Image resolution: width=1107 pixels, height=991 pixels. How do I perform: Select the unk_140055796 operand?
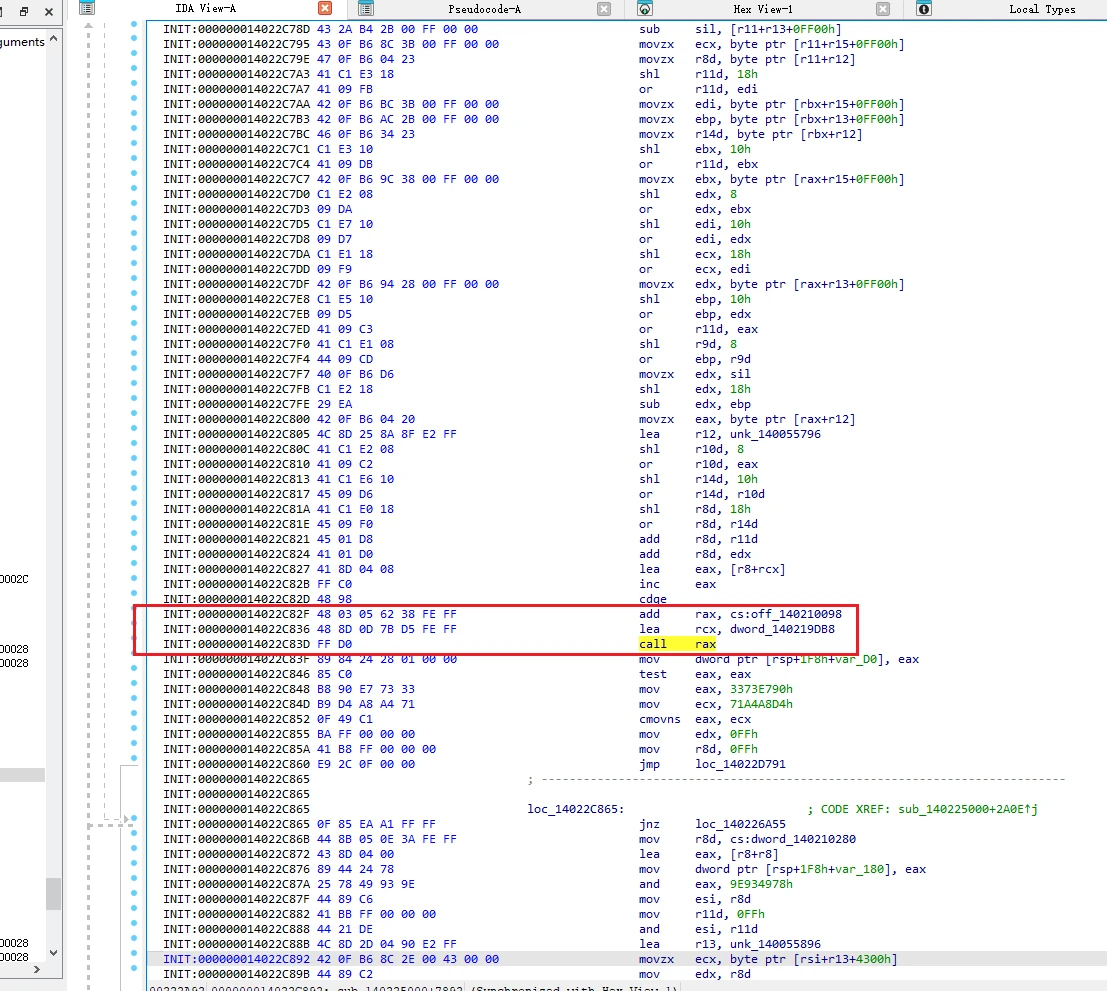click(x=775, y=434)
